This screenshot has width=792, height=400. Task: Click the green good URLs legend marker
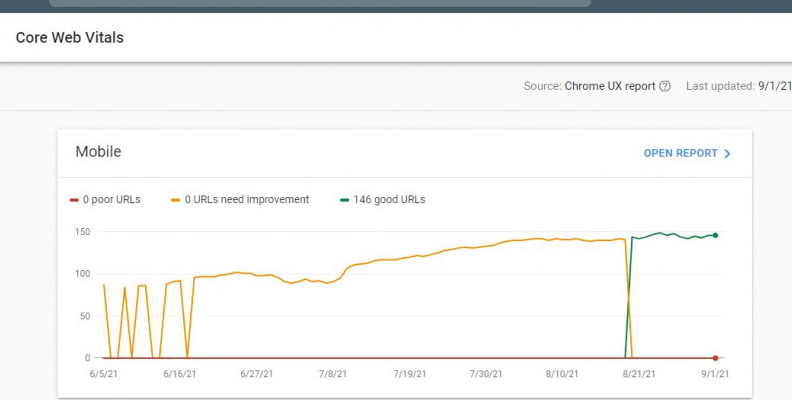pyautogui.click(x=345, y=200)
